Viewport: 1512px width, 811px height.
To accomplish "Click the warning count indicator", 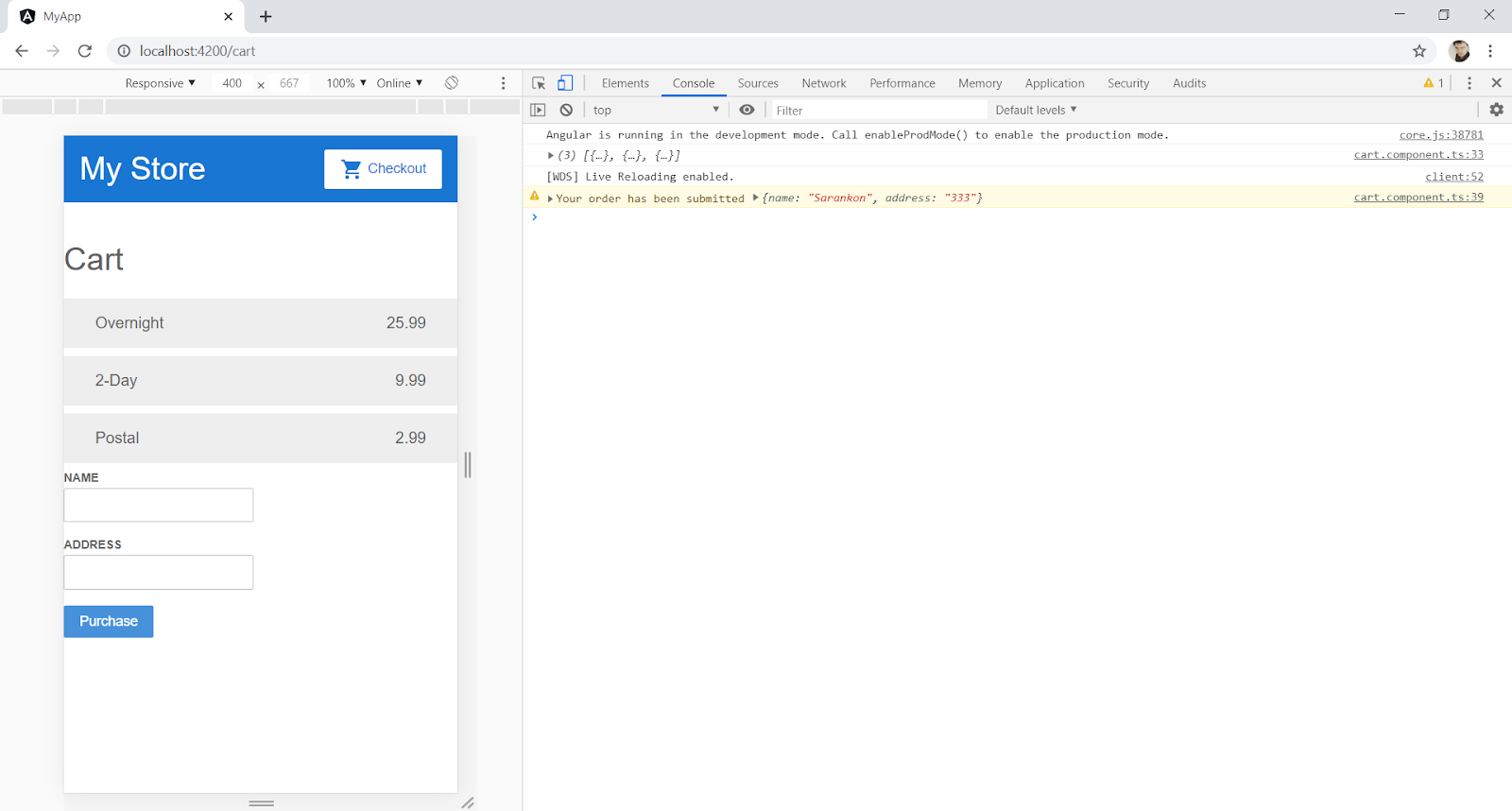I will (x=1434, y=83).
